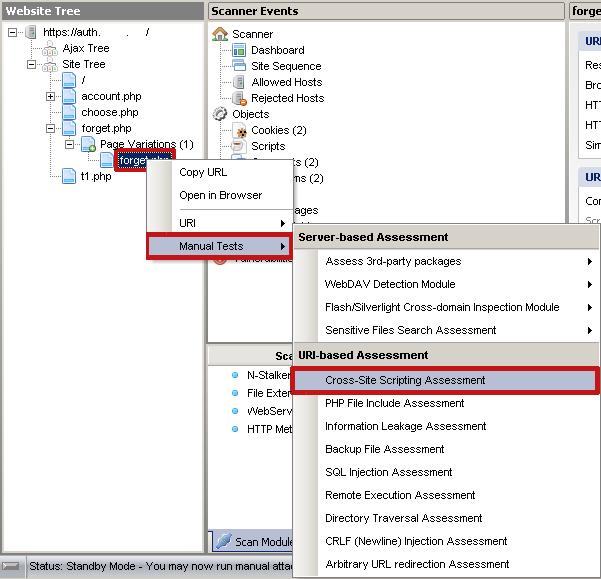The height and width of the screenshot is (579, 601).
Task: Expand the account.php node
Action: [x=50, y=96]
